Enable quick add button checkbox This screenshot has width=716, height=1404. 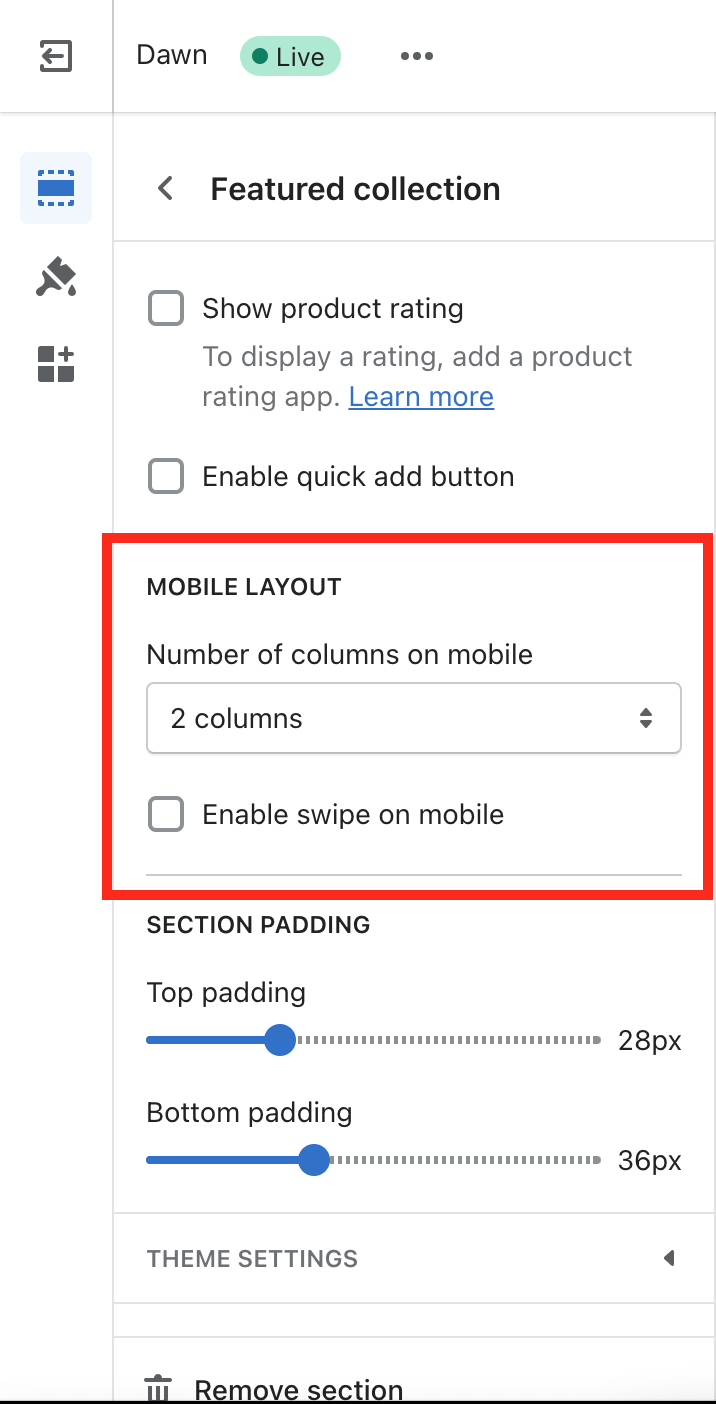click(166, 476)
